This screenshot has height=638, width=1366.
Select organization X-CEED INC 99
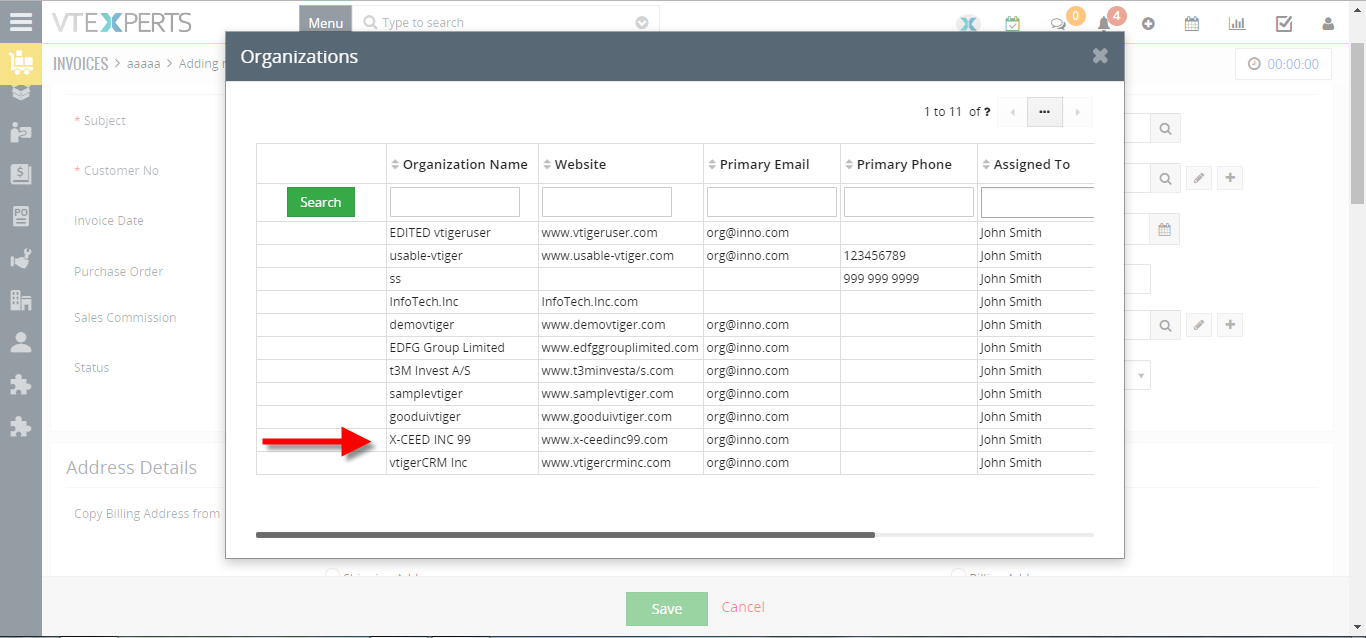(430, 440)
